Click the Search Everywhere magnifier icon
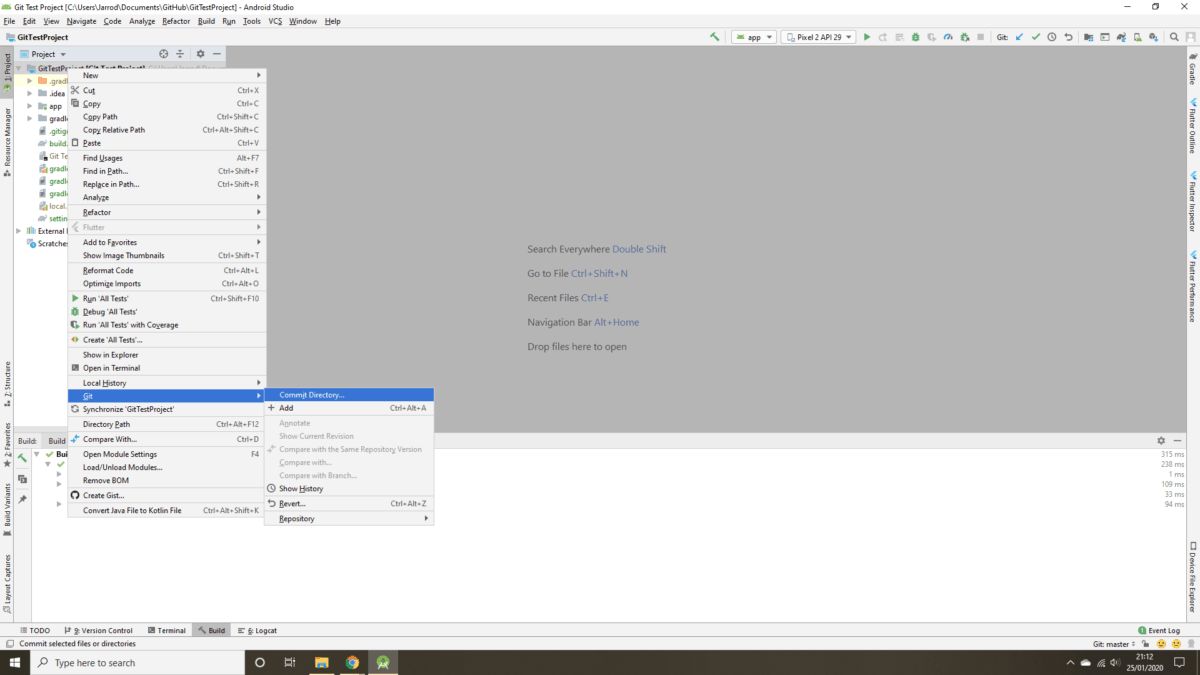The height and width of the screenshot is (675, 1200). pyautogui.click(x=1173, y=36)
